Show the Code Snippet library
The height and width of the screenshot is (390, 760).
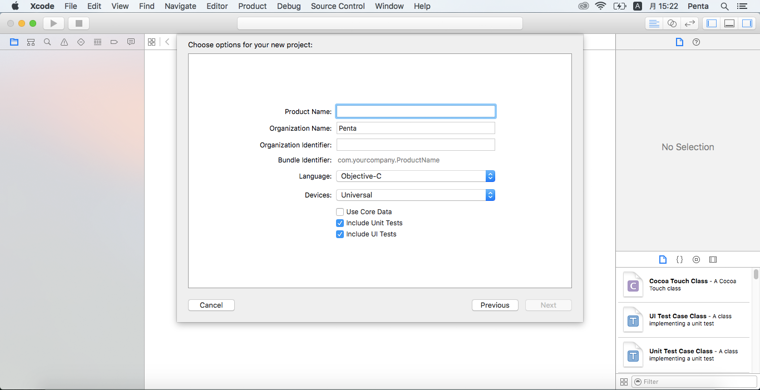(x=680, y=260)
